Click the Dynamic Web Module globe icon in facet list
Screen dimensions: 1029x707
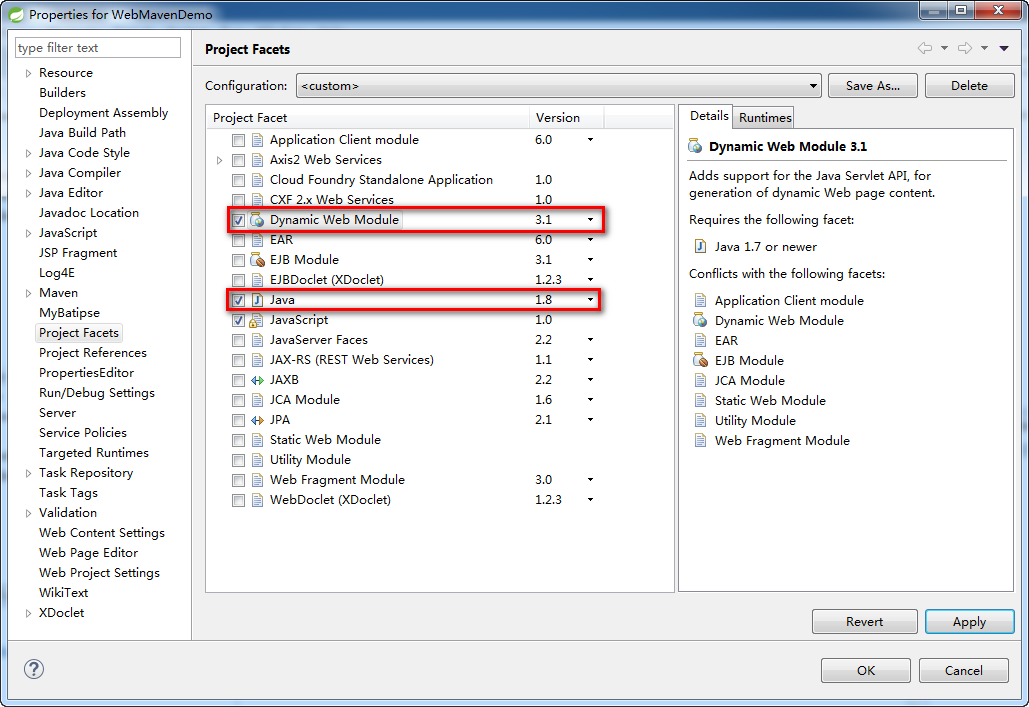(257, 220)
